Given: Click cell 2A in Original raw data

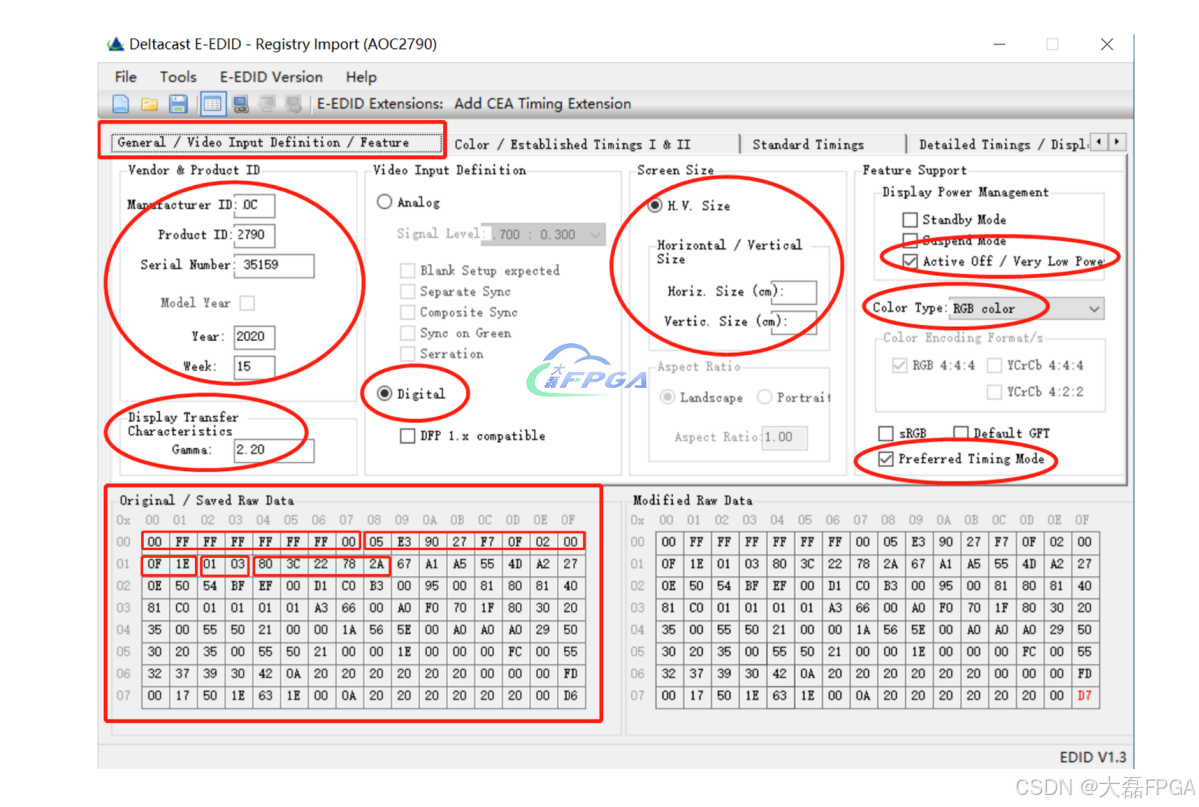Looking at the screenshot, I should click(376, 564).
